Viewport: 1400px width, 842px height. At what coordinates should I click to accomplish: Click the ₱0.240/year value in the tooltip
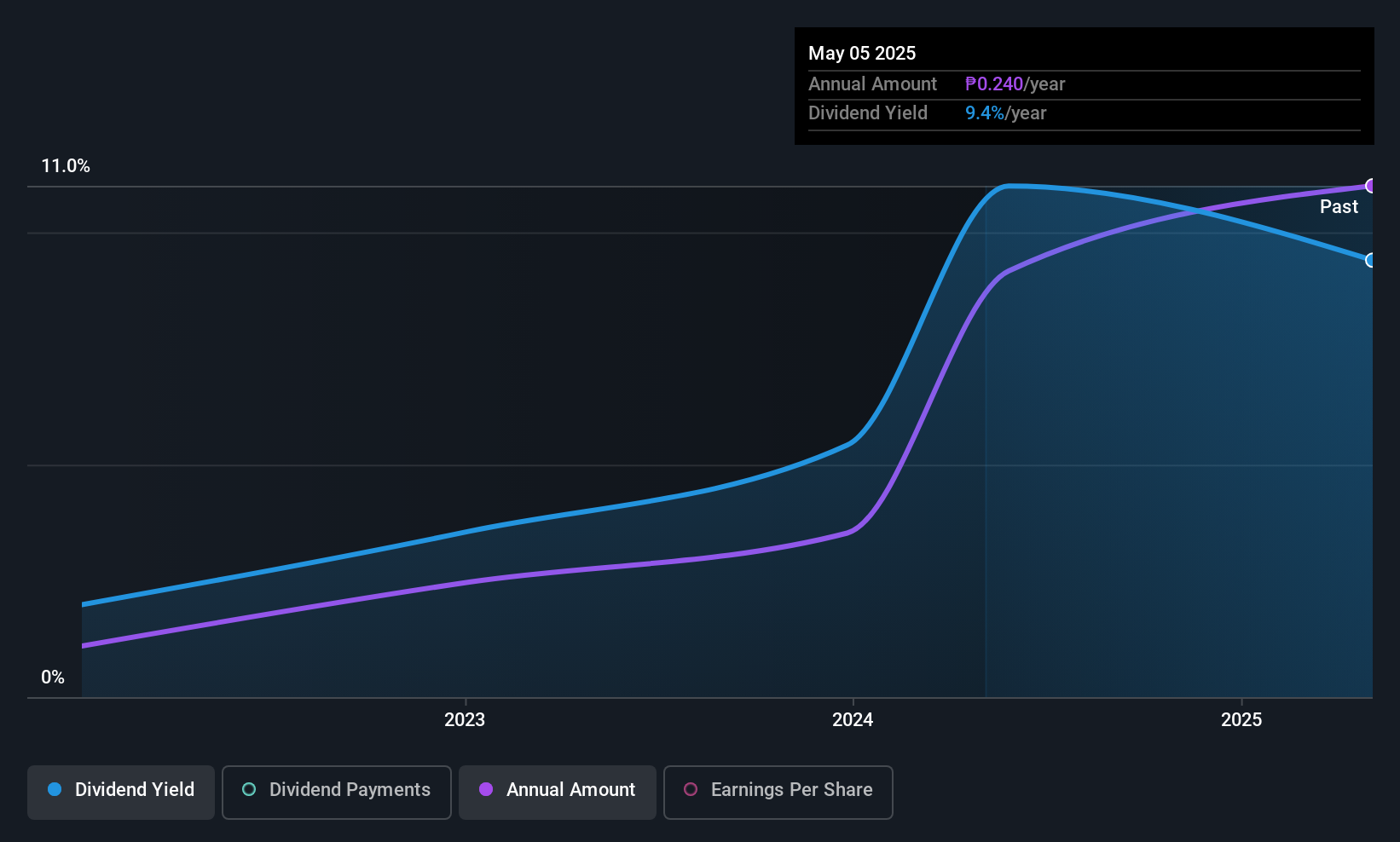point(995,84)
